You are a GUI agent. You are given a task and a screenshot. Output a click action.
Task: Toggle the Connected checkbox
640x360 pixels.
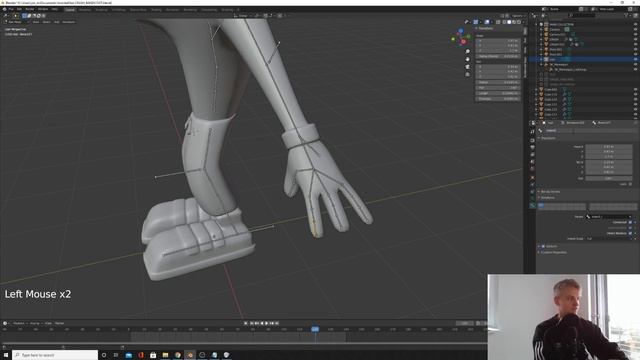click(631, 222)
